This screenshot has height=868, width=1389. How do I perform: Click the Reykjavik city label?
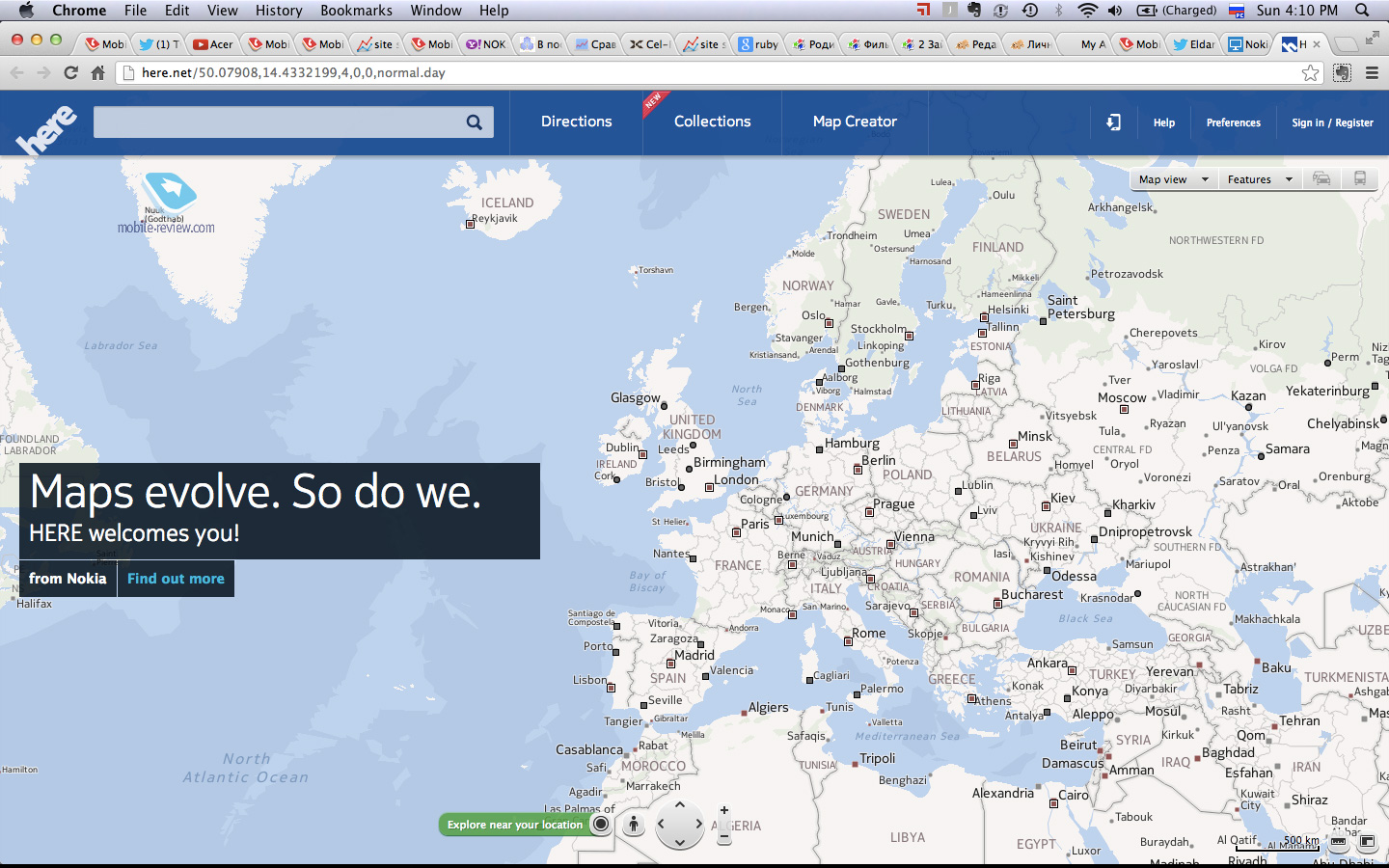click(x=495, y=219)
